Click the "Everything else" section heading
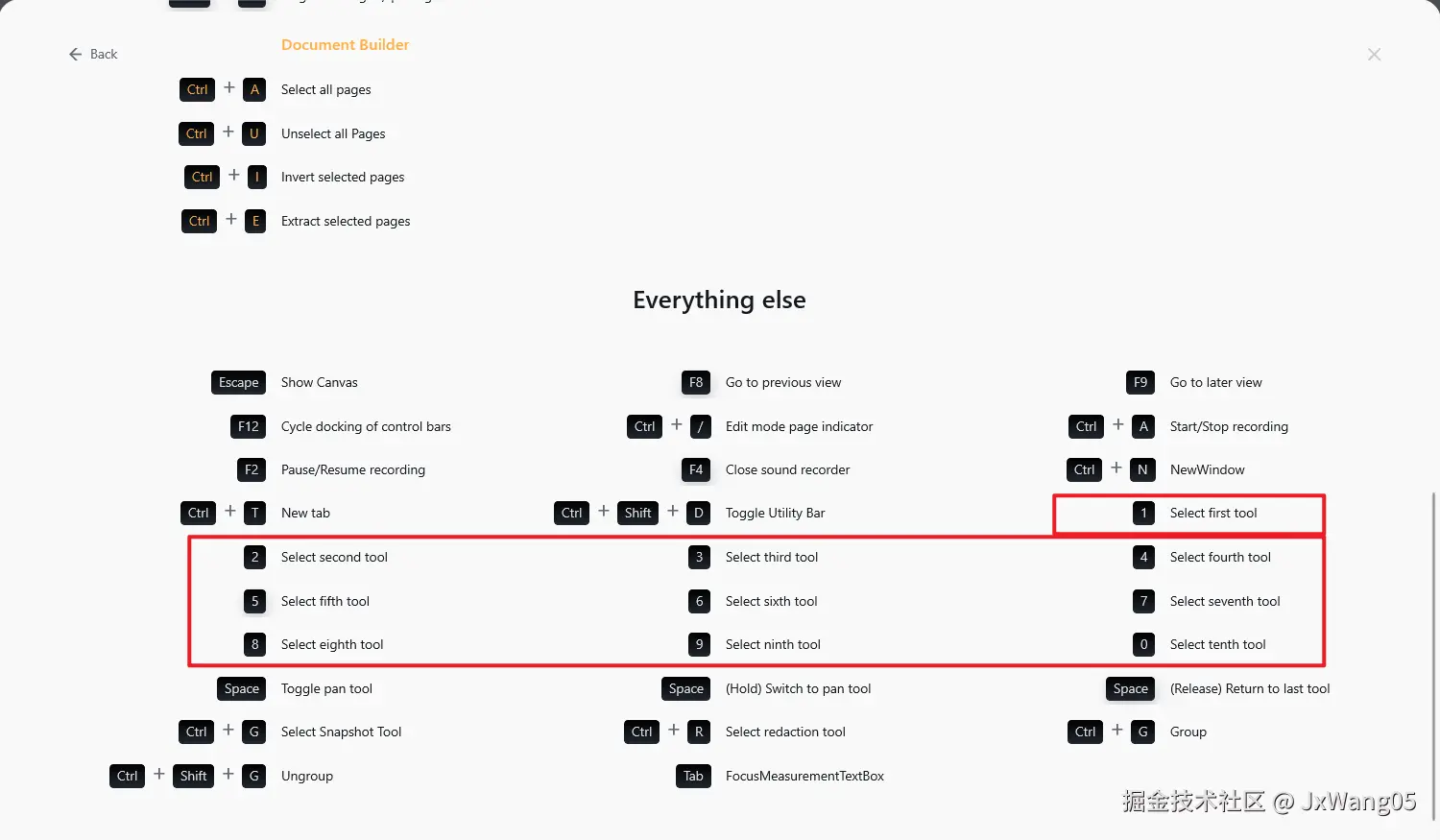Image resolution: width=1440 pixels, height=840 pixels. click(x=719, y=300)
